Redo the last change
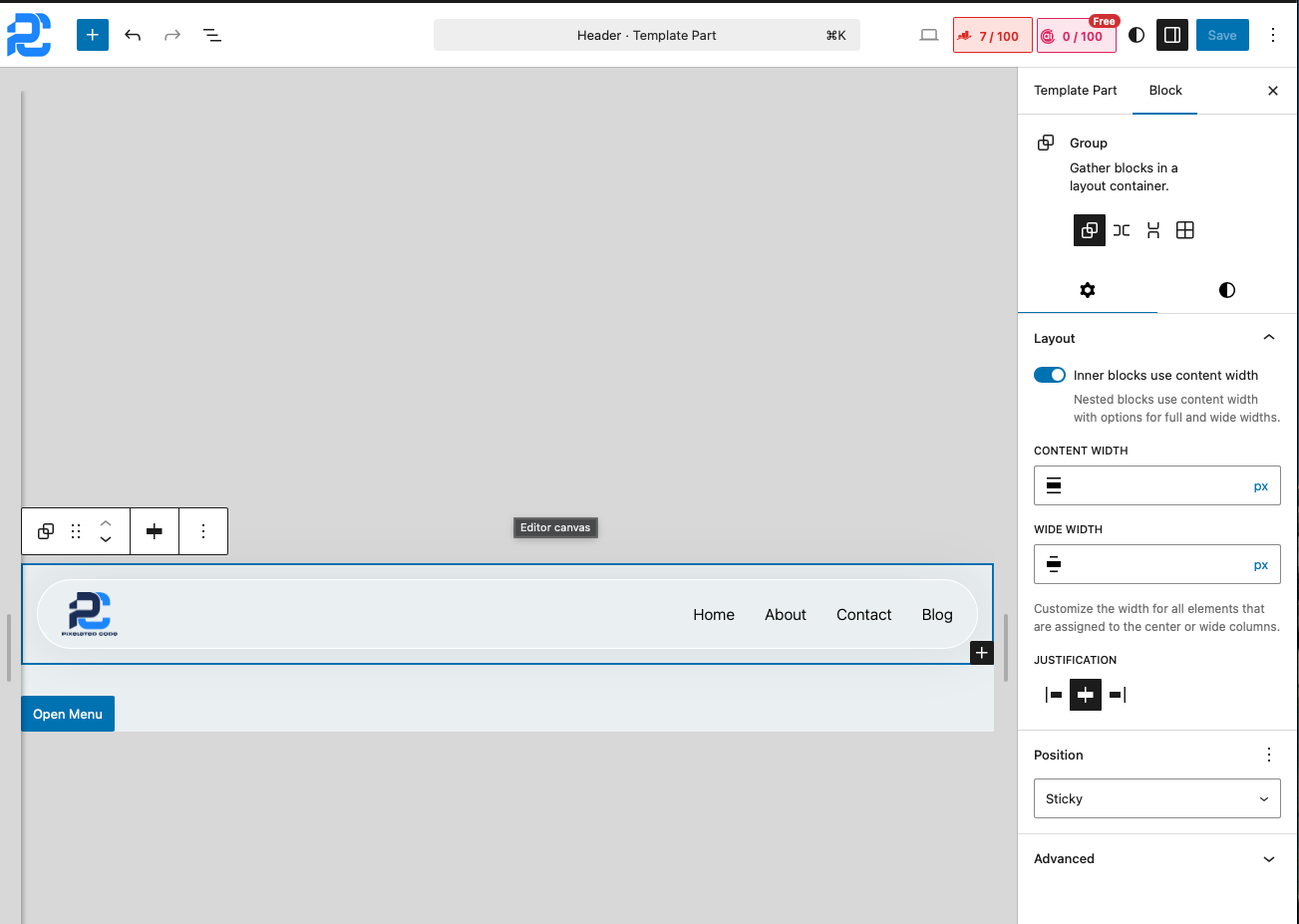 click(x=172, y=35)
